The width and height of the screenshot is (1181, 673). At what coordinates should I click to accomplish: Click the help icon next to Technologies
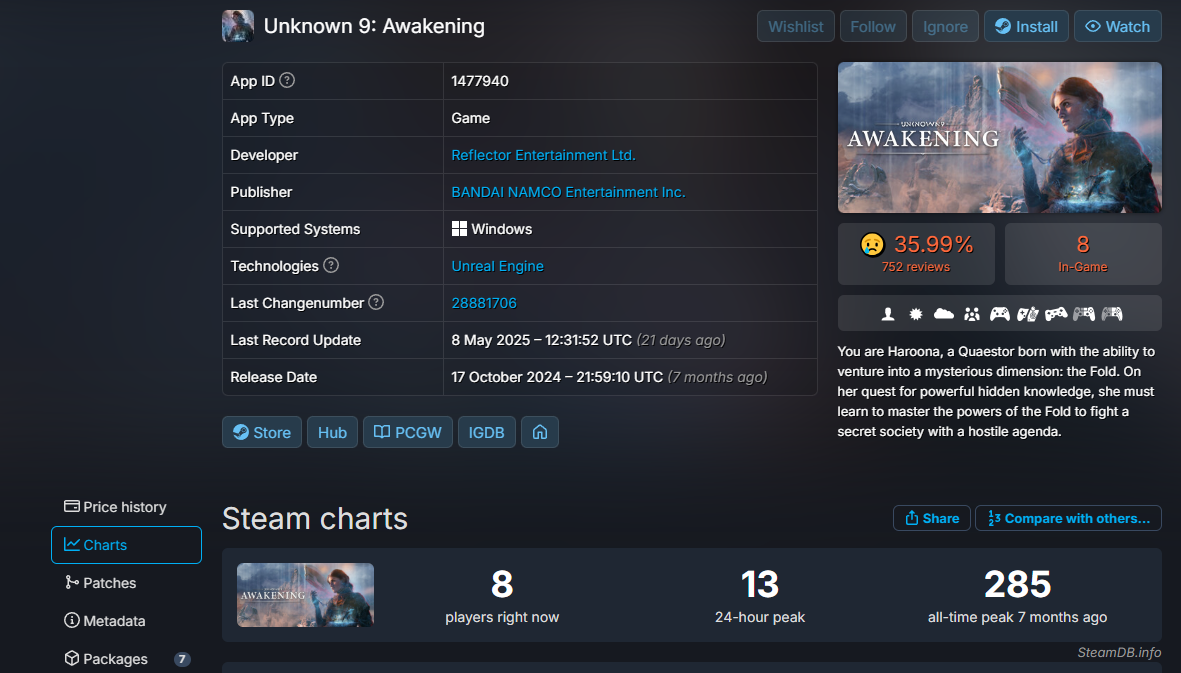(x=331, y=266)
